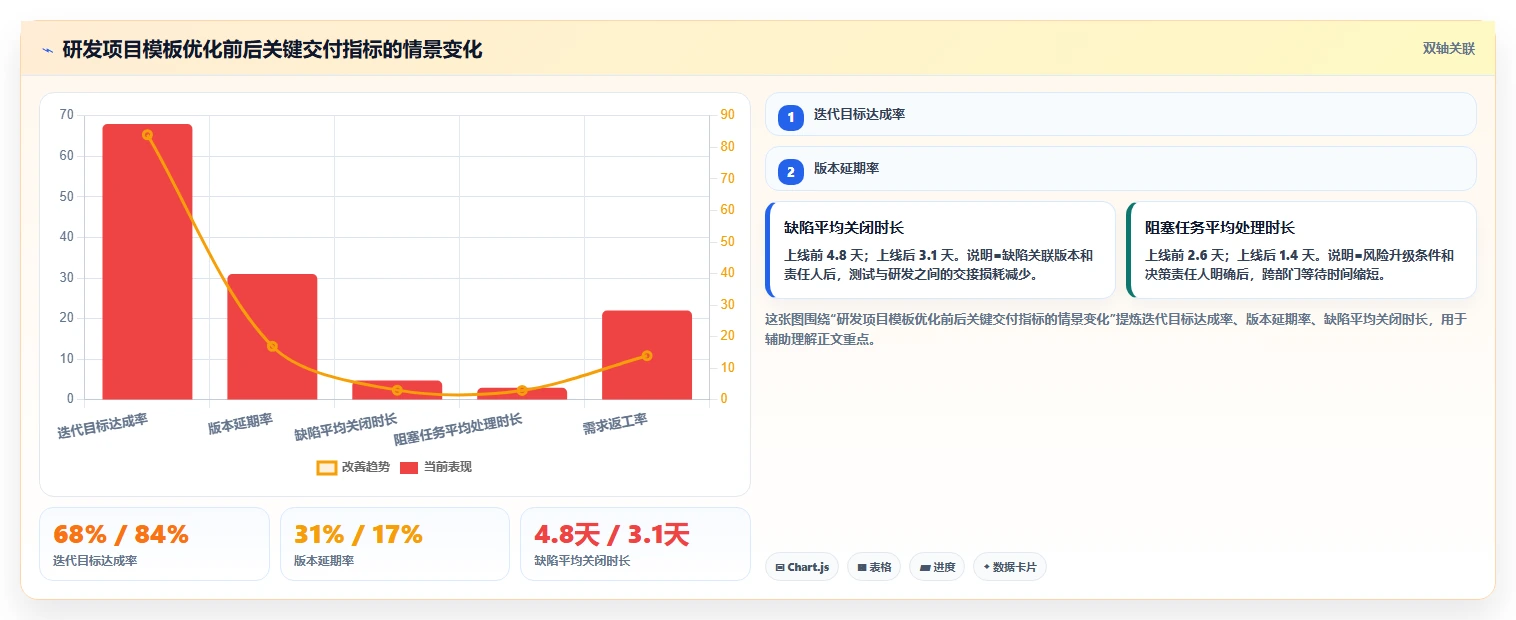The height and width of the screenshot is (620, 1516).
Task: Click the 进度 chip icon
Action: pos(924,568)
